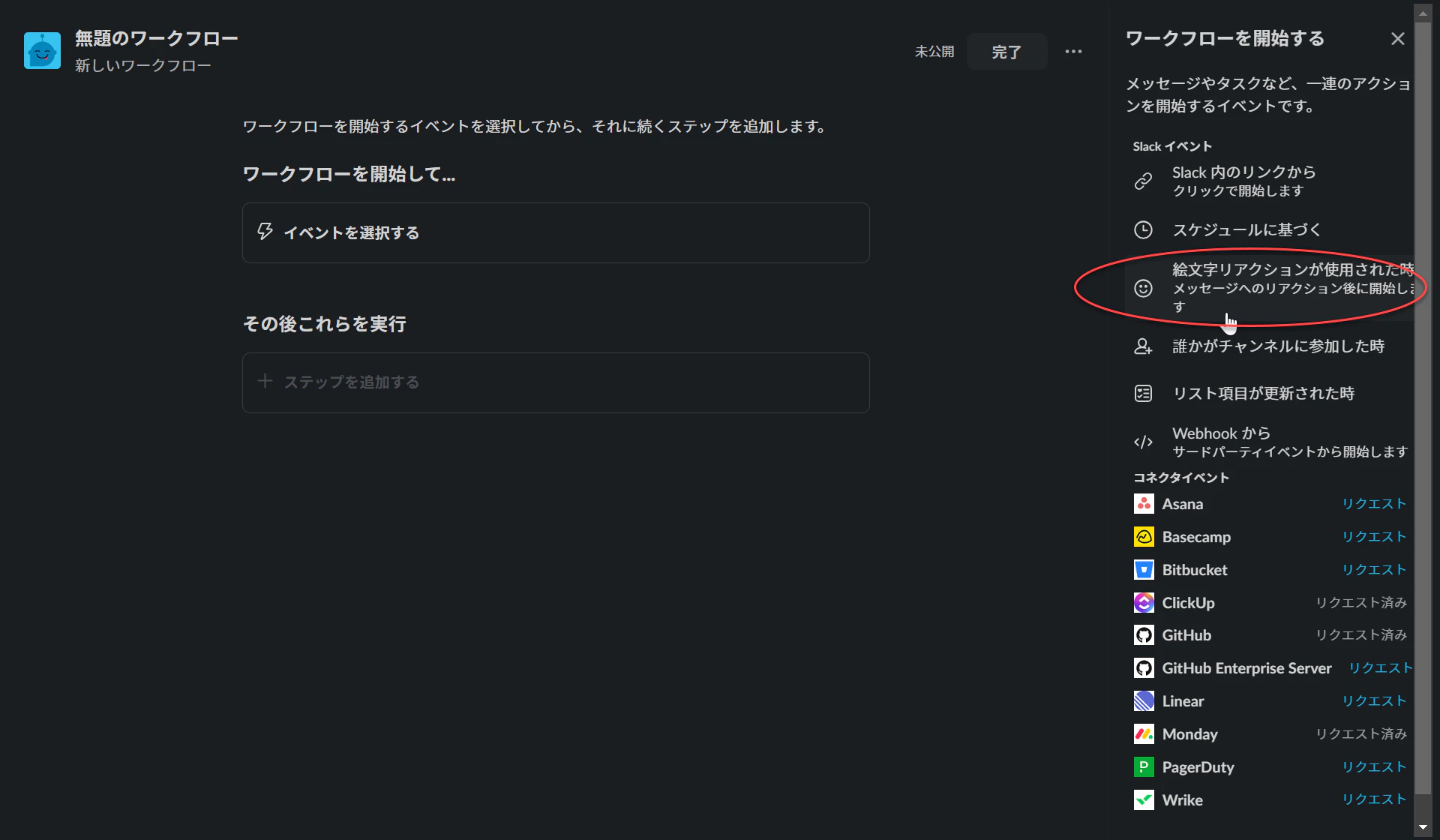Request the Asana connector
1440x840 pixels.
tap(1374, 504)
